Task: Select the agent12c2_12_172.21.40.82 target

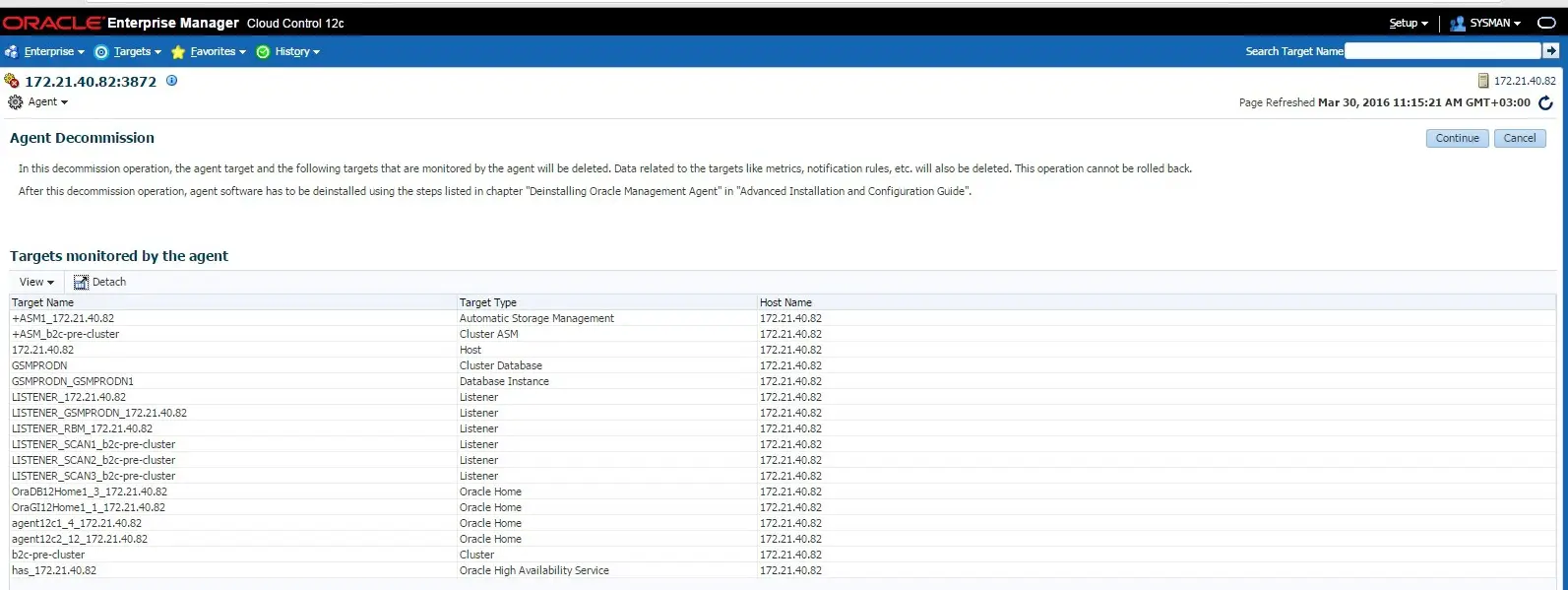Action: tap(80, 539)
